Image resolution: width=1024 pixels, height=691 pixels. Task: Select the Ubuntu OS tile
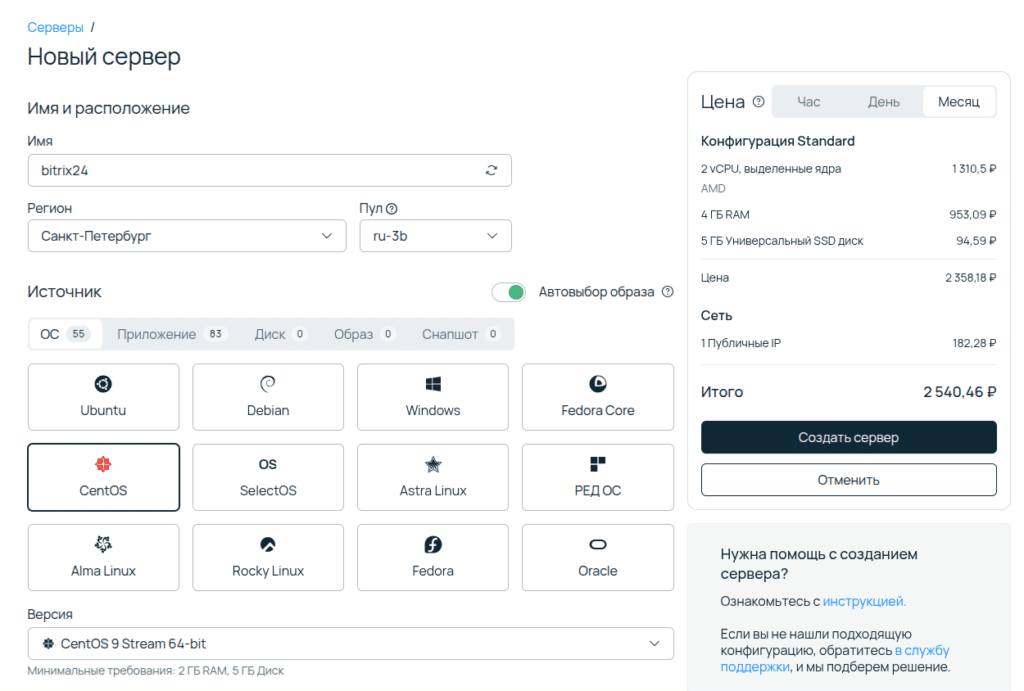tap(103, 397)
